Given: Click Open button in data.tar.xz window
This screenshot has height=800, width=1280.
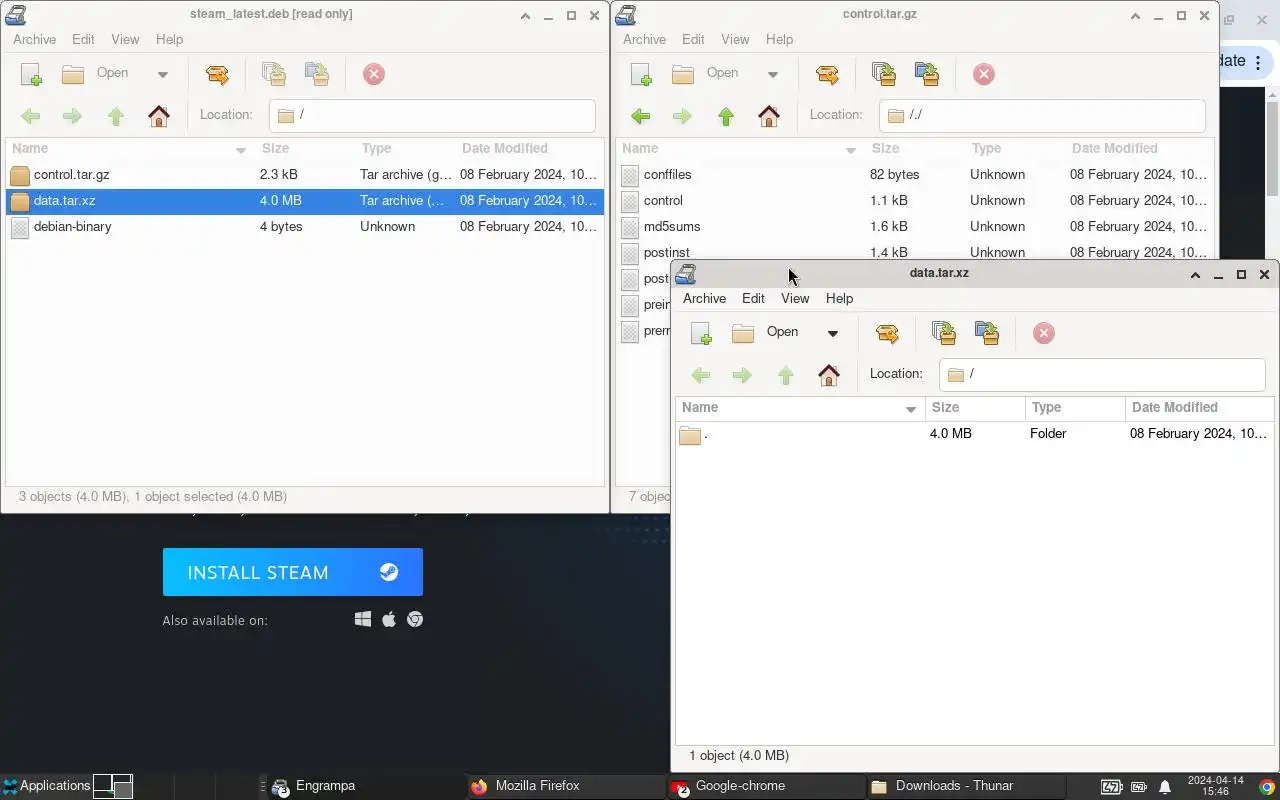Looking at the screenshot, I should [x=766, y=332].
